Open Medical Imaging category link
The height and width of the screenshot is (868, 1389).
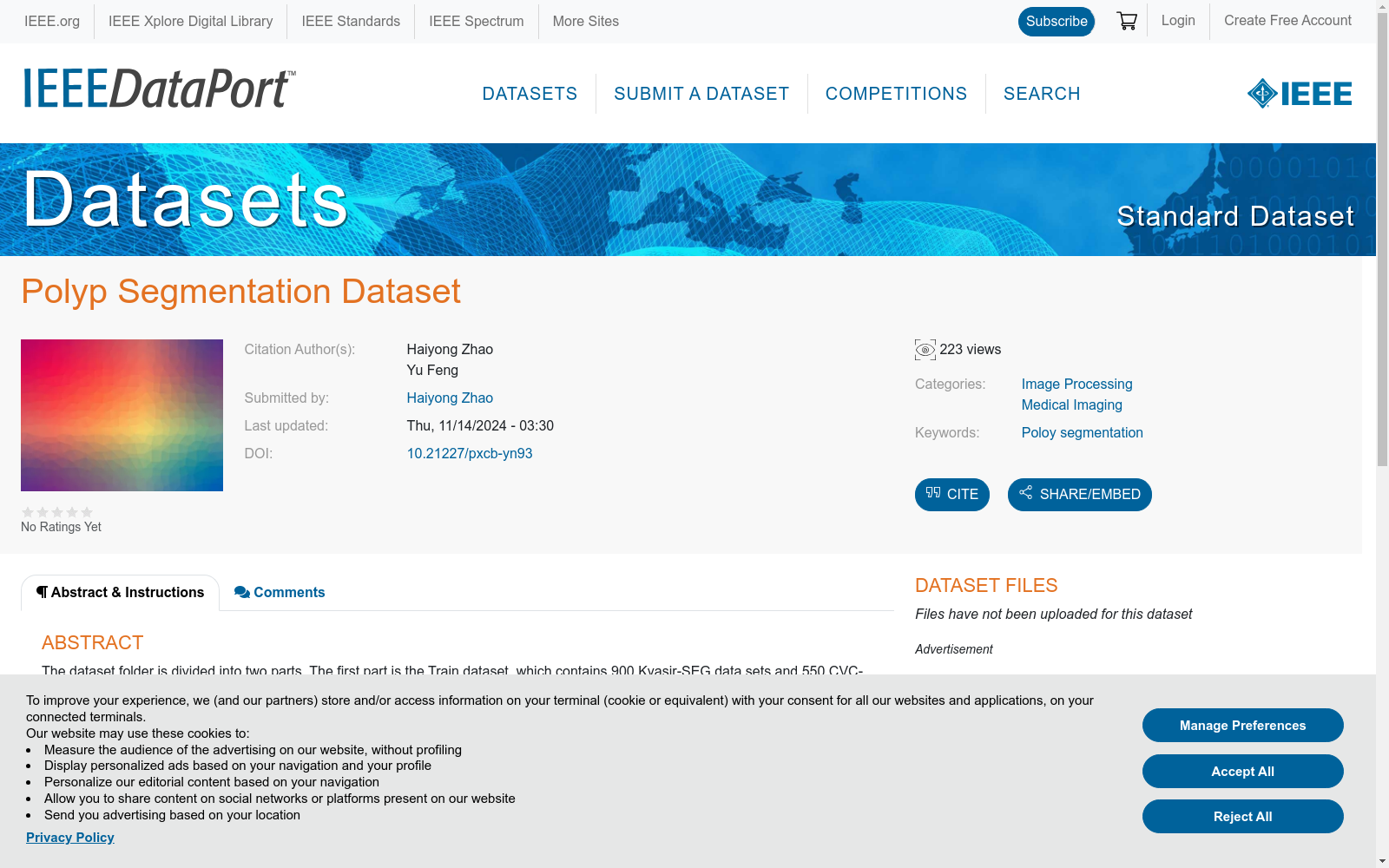tap(1072, 405)
